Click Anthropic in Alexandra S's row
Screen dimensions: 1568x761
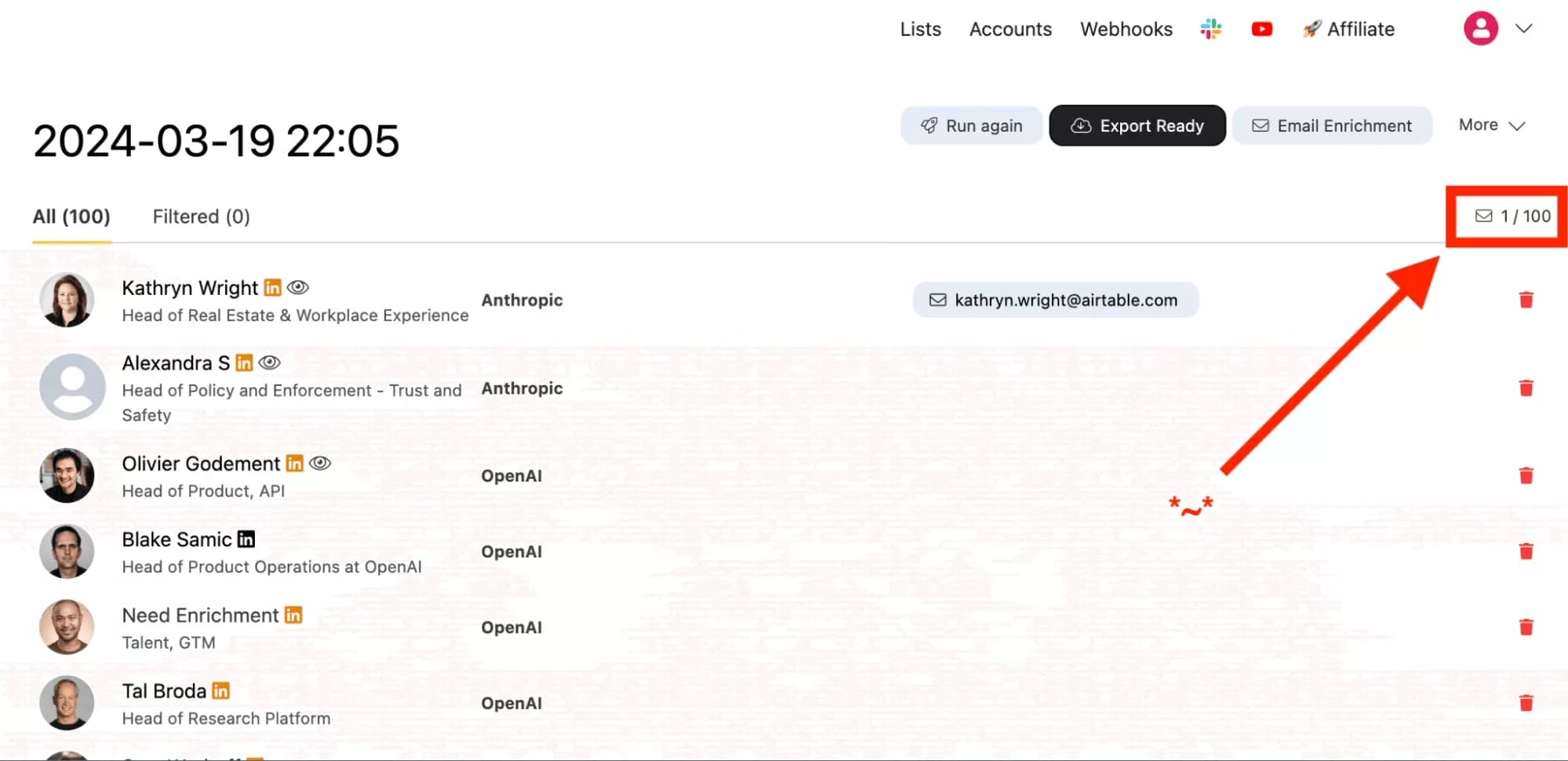pyautogui.click(x=522, y=388)
